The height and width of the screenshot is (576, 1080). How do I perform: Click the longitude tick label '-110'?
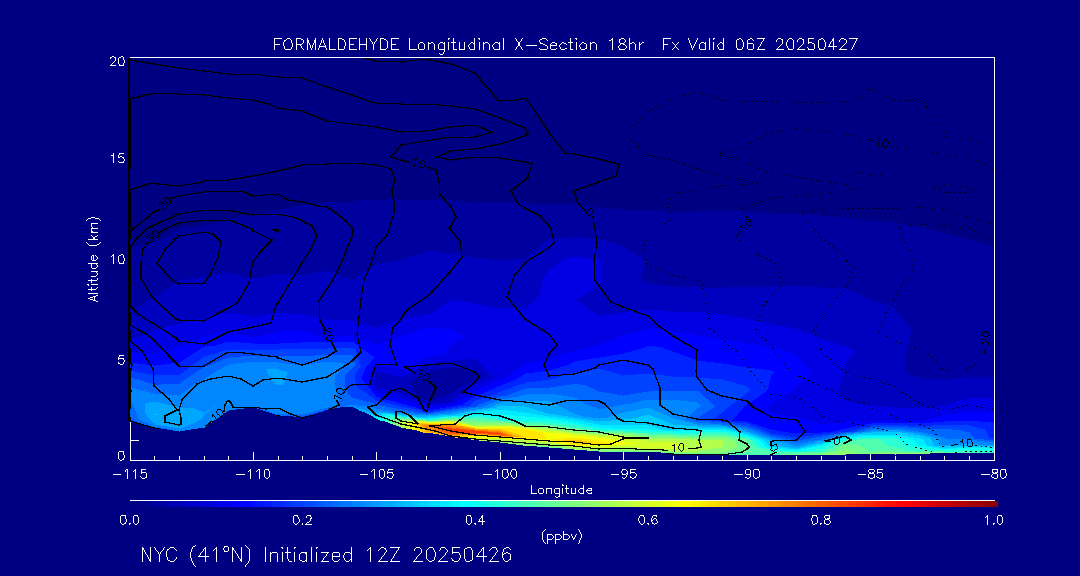point(253,475)
